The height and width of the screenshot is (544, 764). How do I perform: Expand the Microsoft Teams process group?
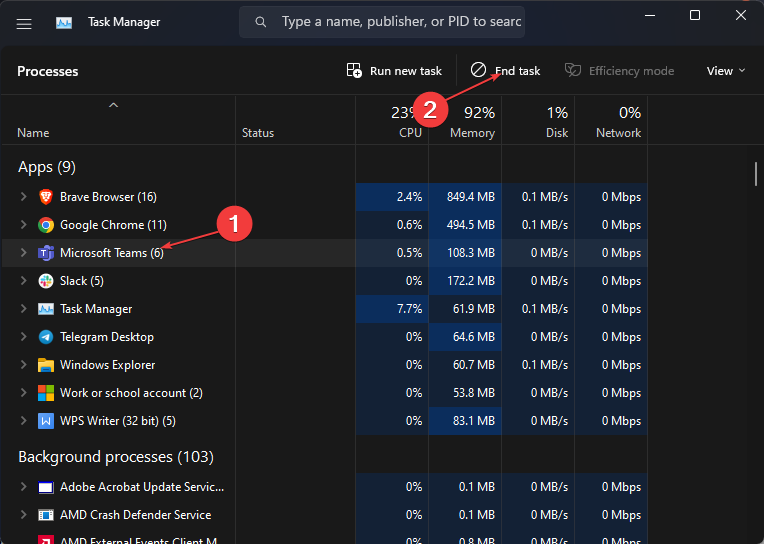coord(23,253)
